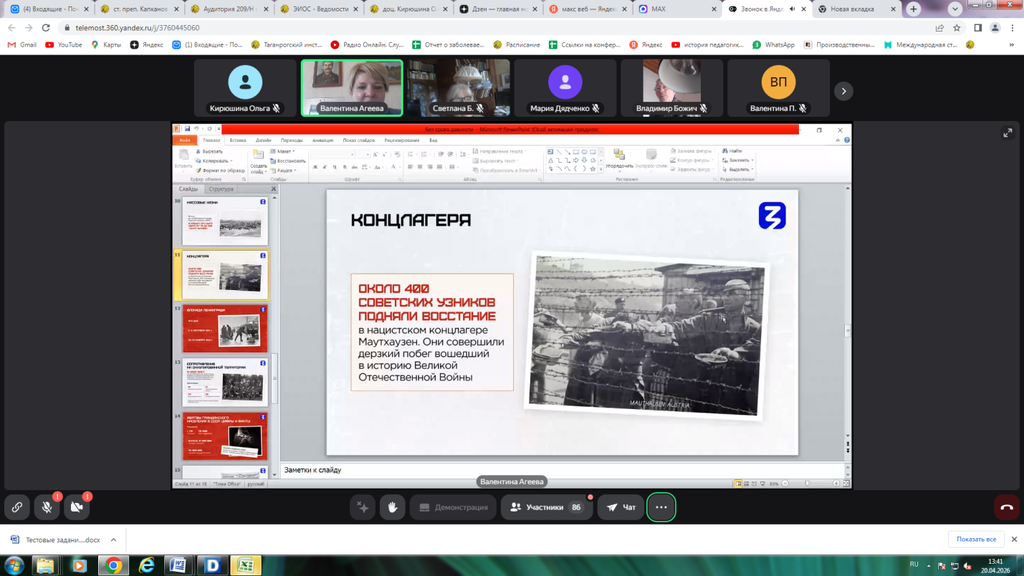Toggle the camera on
Viewport: 1024px width, 576px height.
[x=77, y=507]
